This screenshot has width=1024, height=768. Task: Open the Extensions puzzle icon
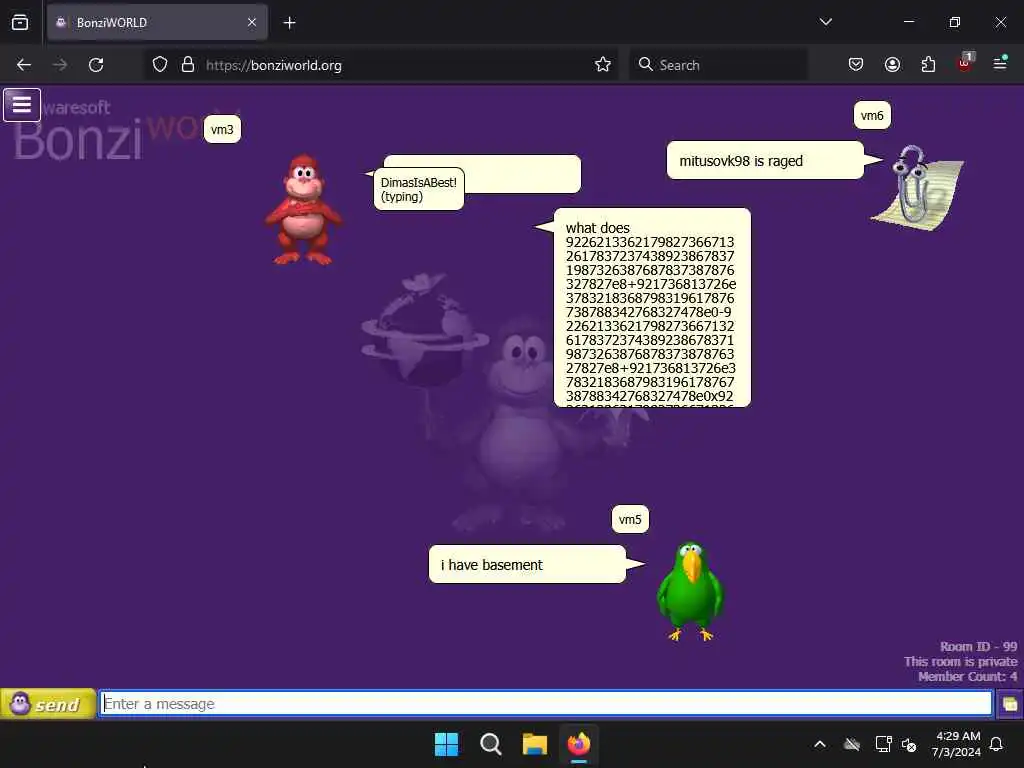tap(928, 65)
